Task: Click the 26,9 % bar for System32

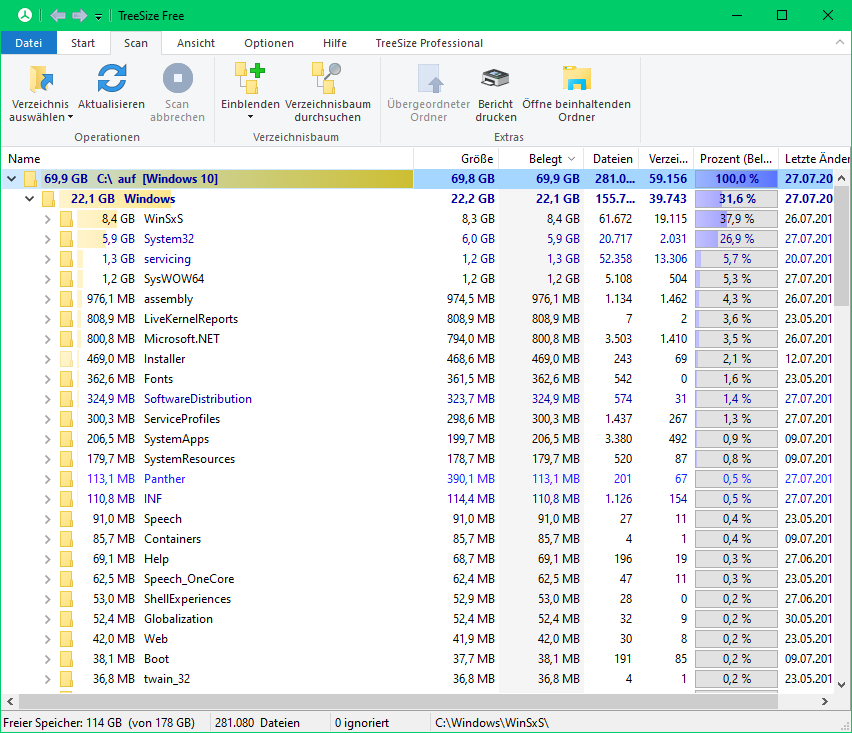Action: click(x=736, y=239)
